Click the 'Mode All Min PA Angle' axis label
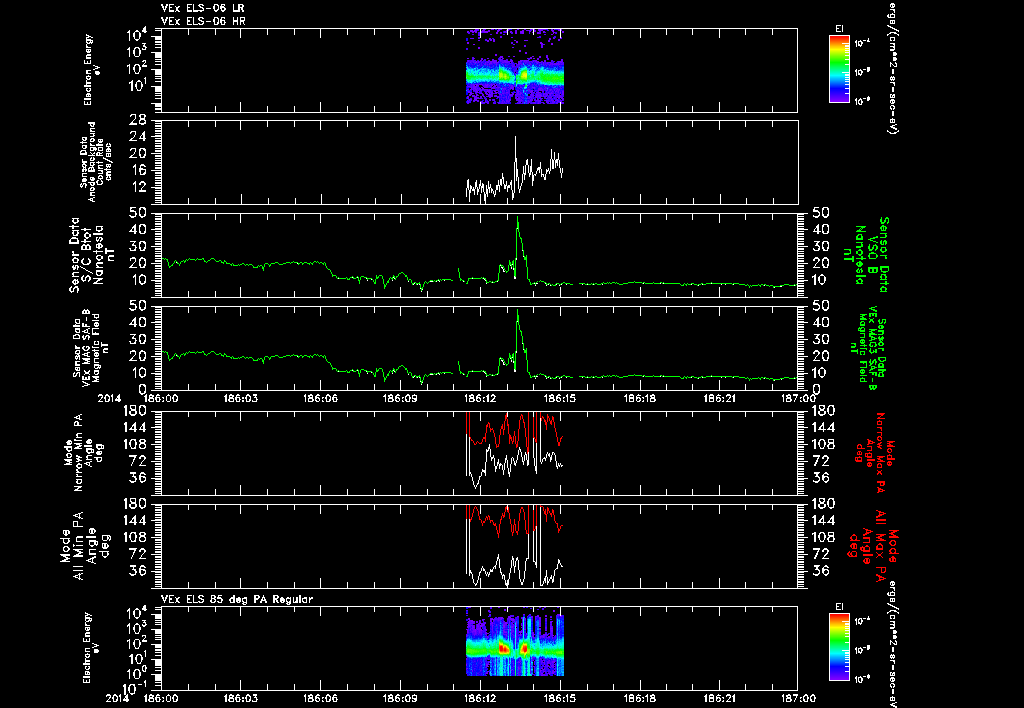Image resolution: width=1024 pixels, height=708 pixels. coord(85,546)
